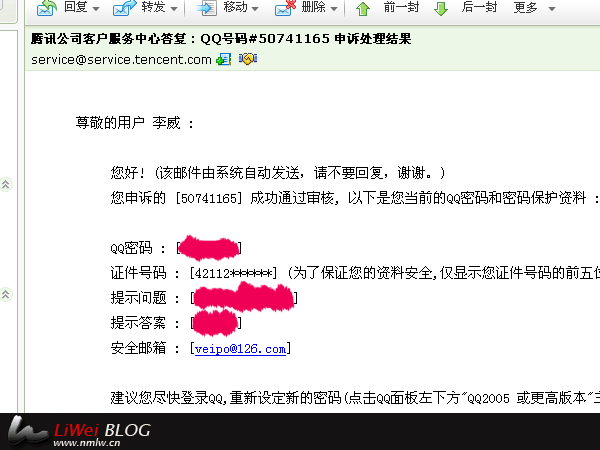Go to next email (后一封)
Screen dimensions: 600x450
(479, 7)
